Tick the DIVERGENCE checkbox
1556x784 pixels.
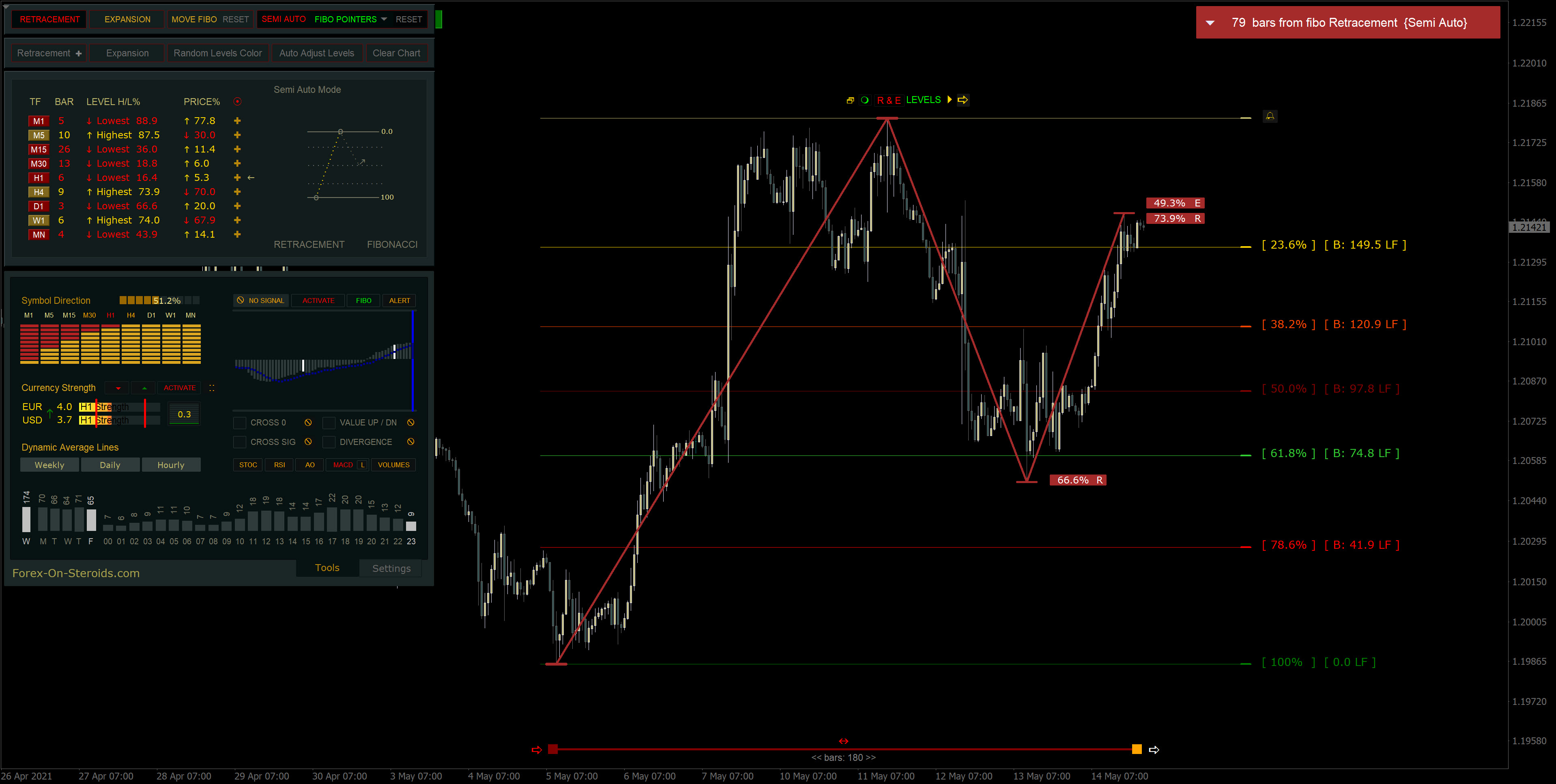(x=329, y=442)
